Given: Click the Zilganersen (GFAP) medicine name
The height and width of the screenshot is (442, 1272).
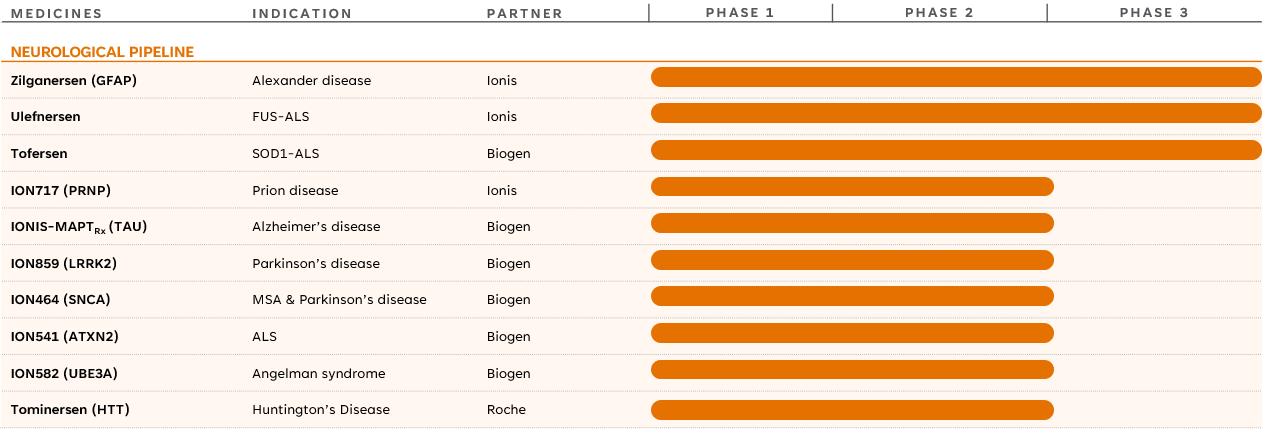Looking at the screenshot, I should 73,80.
